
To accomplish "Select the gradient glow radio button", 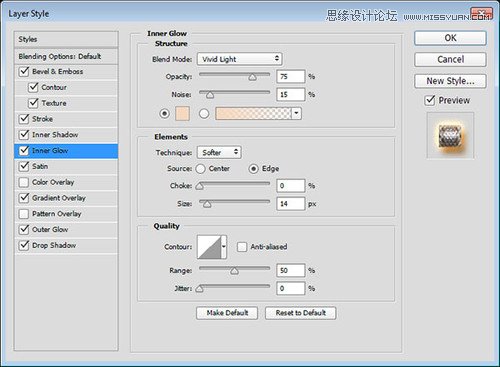I will (x=204, y=114).
